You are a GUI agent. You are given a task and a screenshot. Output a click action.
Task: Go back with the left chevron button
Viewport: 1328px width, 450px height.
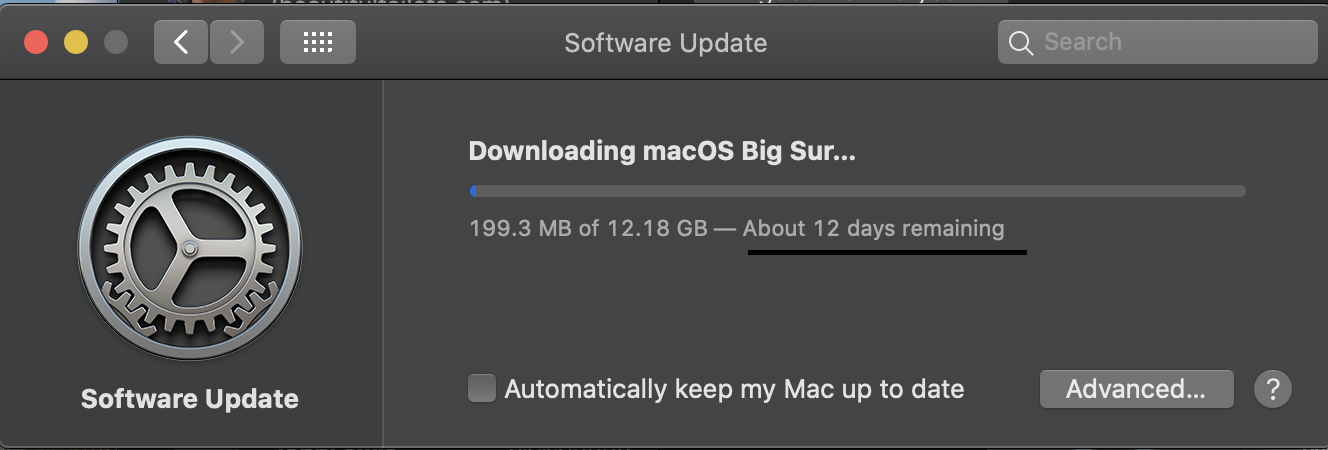pyautogui.click(x=181, y=42)
